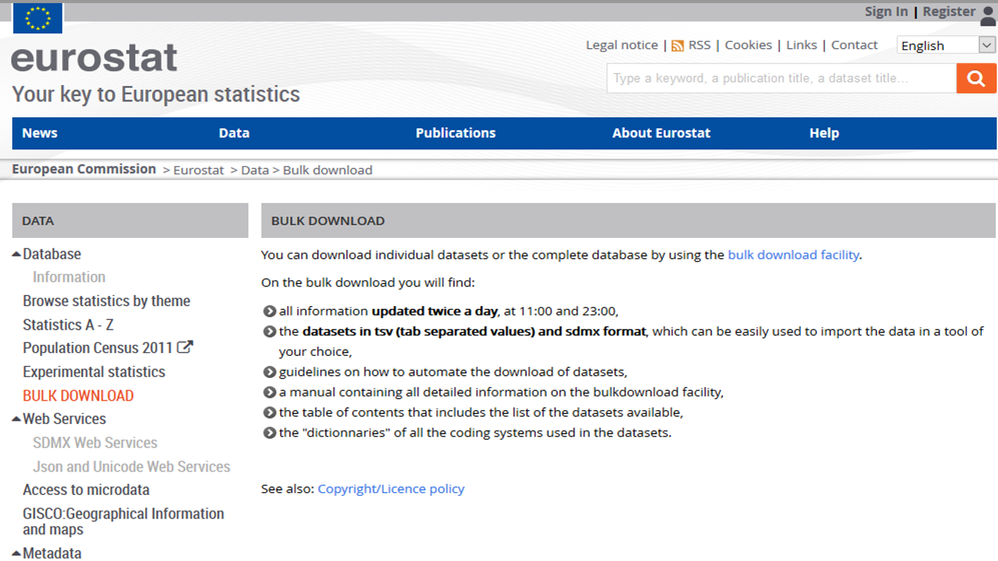Click bullet arrow before 'the table of contents'
The height and width of the screenshot is (561, 998).
(x=269, y=413)
